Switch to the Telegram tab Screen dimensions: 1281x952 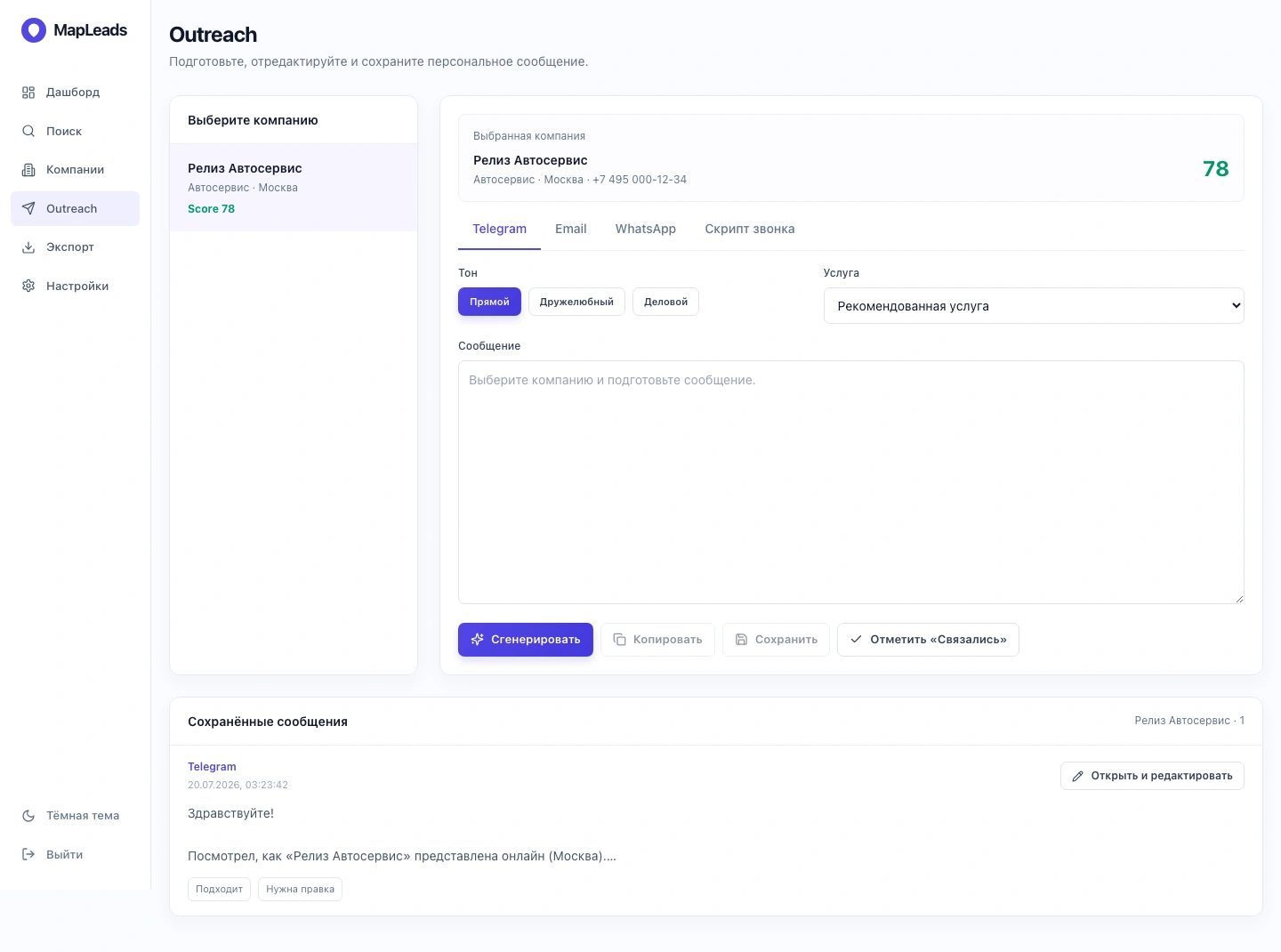click(499, 230)
